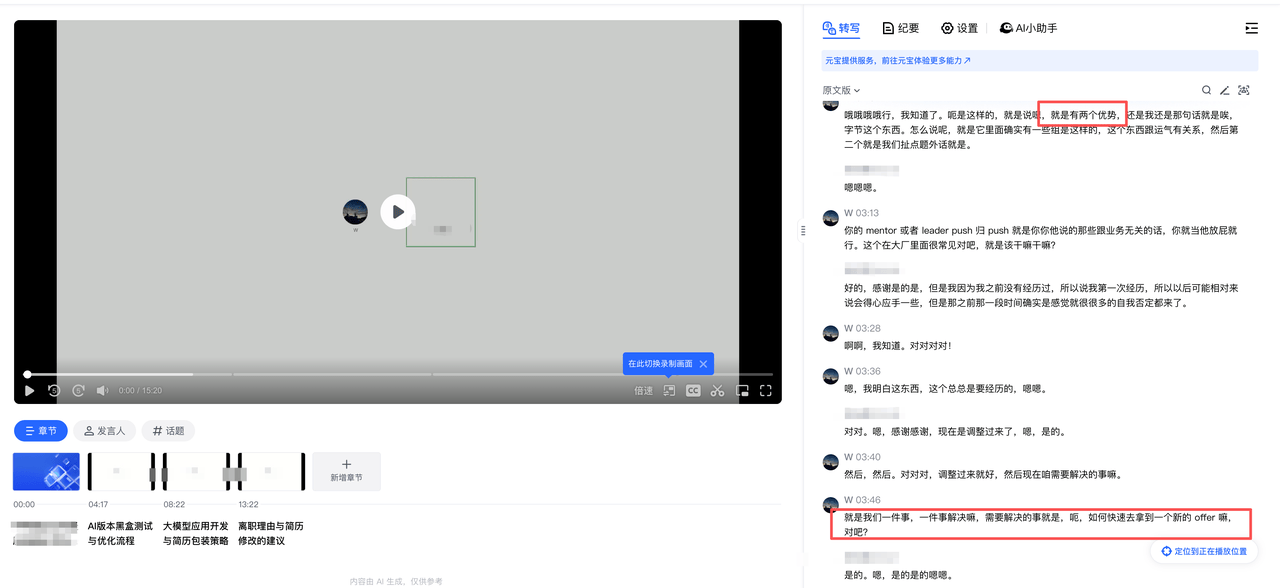
Task: Switch the recording screen layout icon
Action: (669, 391)
